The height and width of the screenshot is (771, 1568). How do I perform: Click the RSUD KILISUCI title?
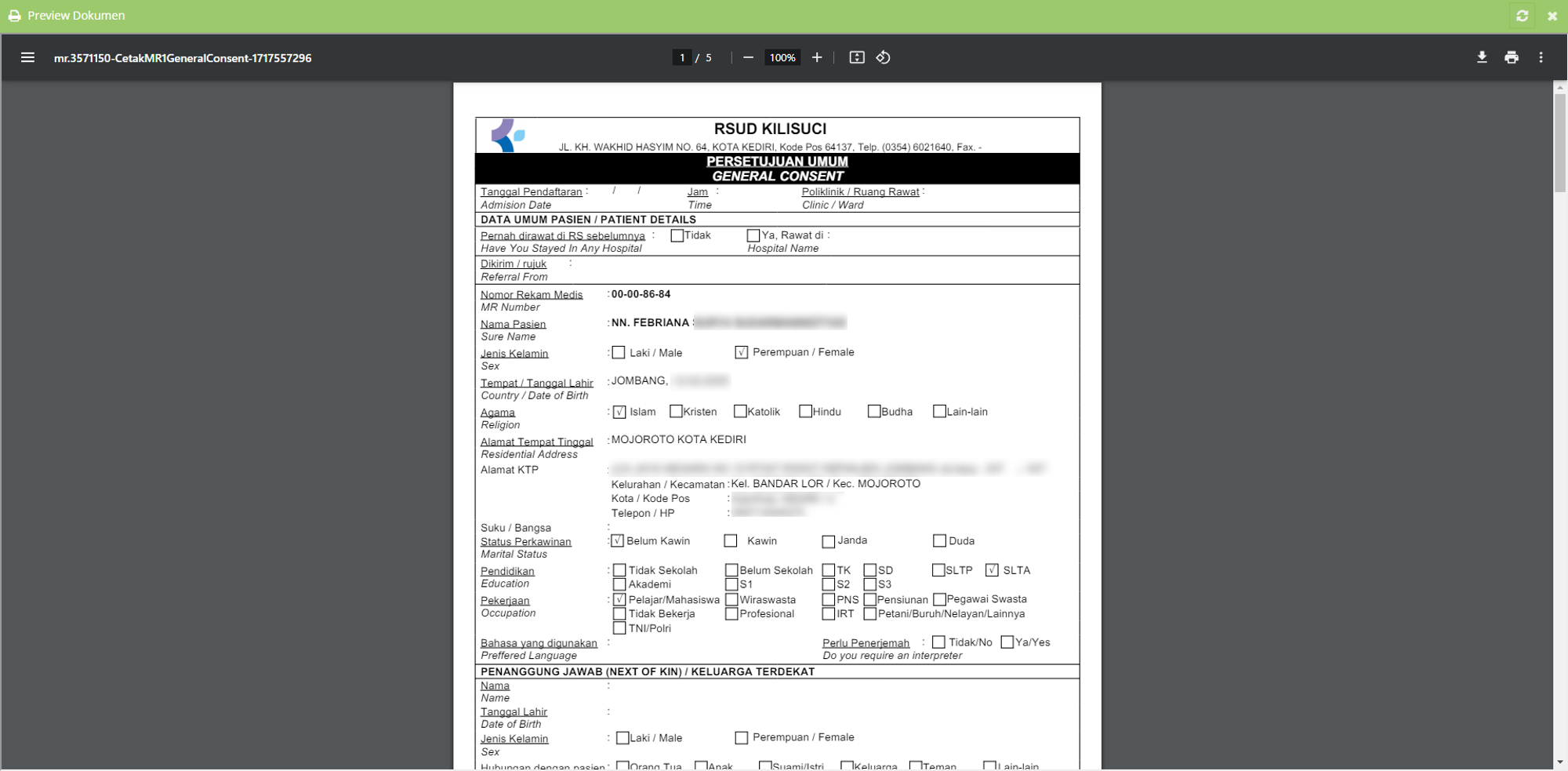click(770, 129)
